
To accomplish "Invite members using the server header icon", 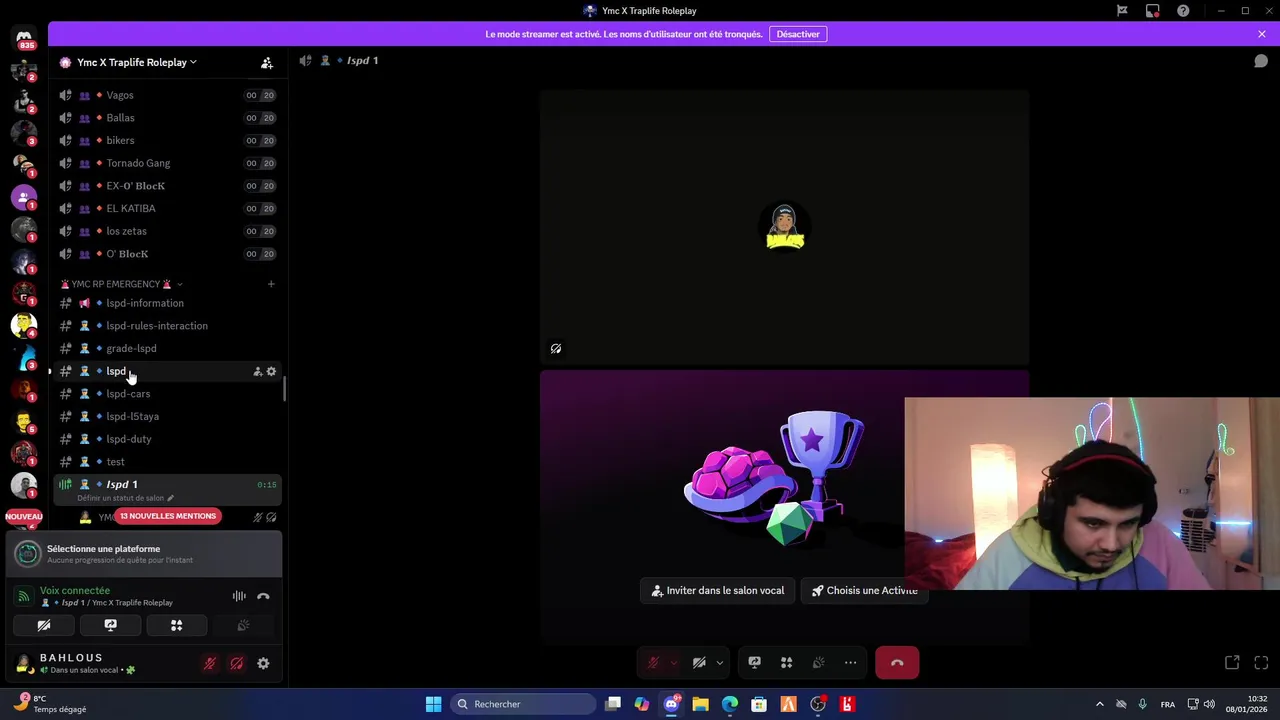I will pos(267,63).
